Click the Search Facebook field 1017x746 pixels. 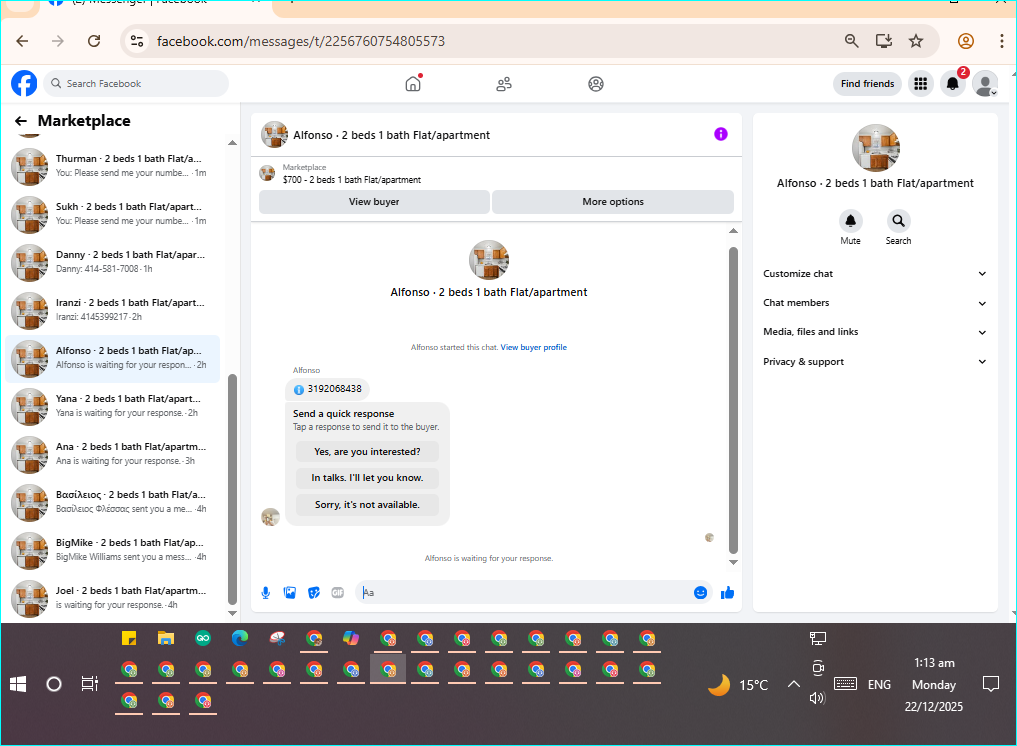click(x=136, y=84)
